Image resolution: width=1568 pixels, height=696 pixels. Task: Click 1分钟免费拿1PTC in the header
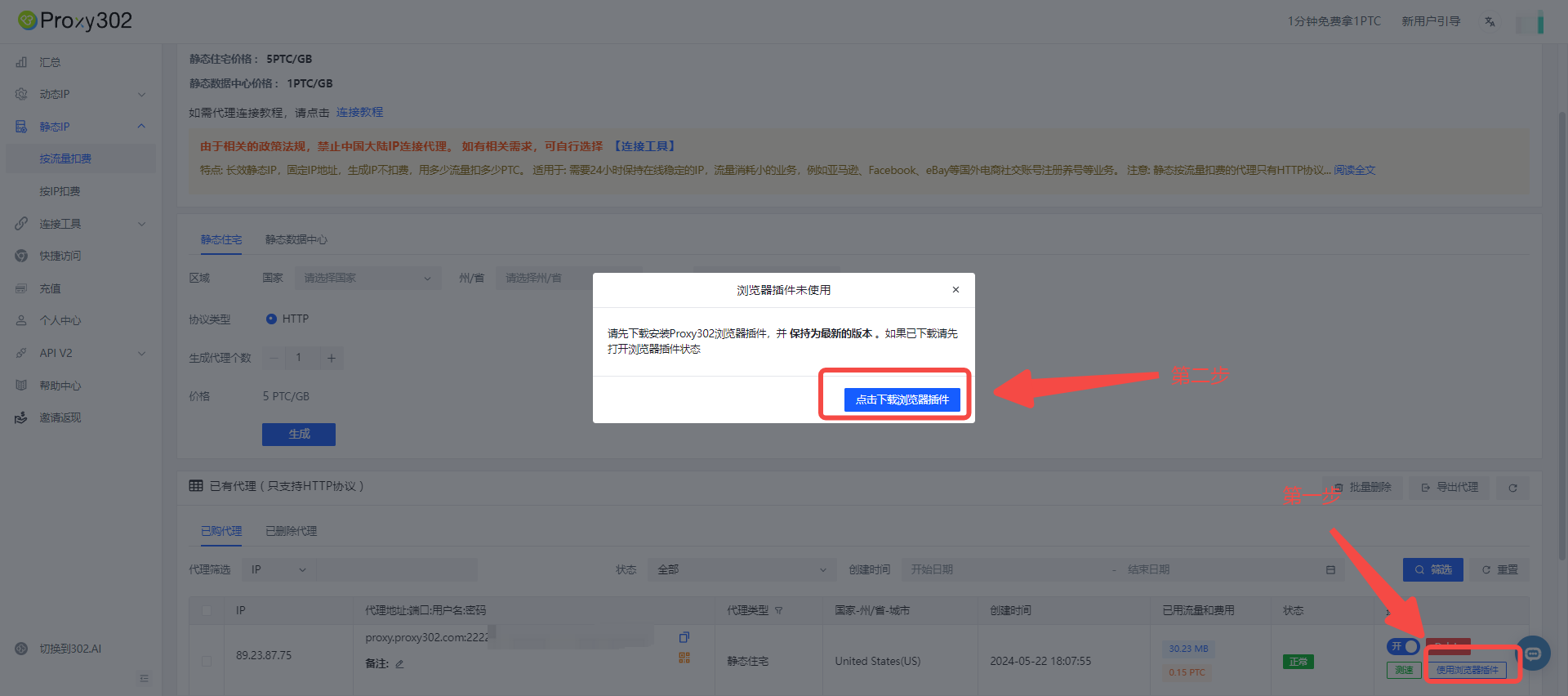pos(1334,21)
